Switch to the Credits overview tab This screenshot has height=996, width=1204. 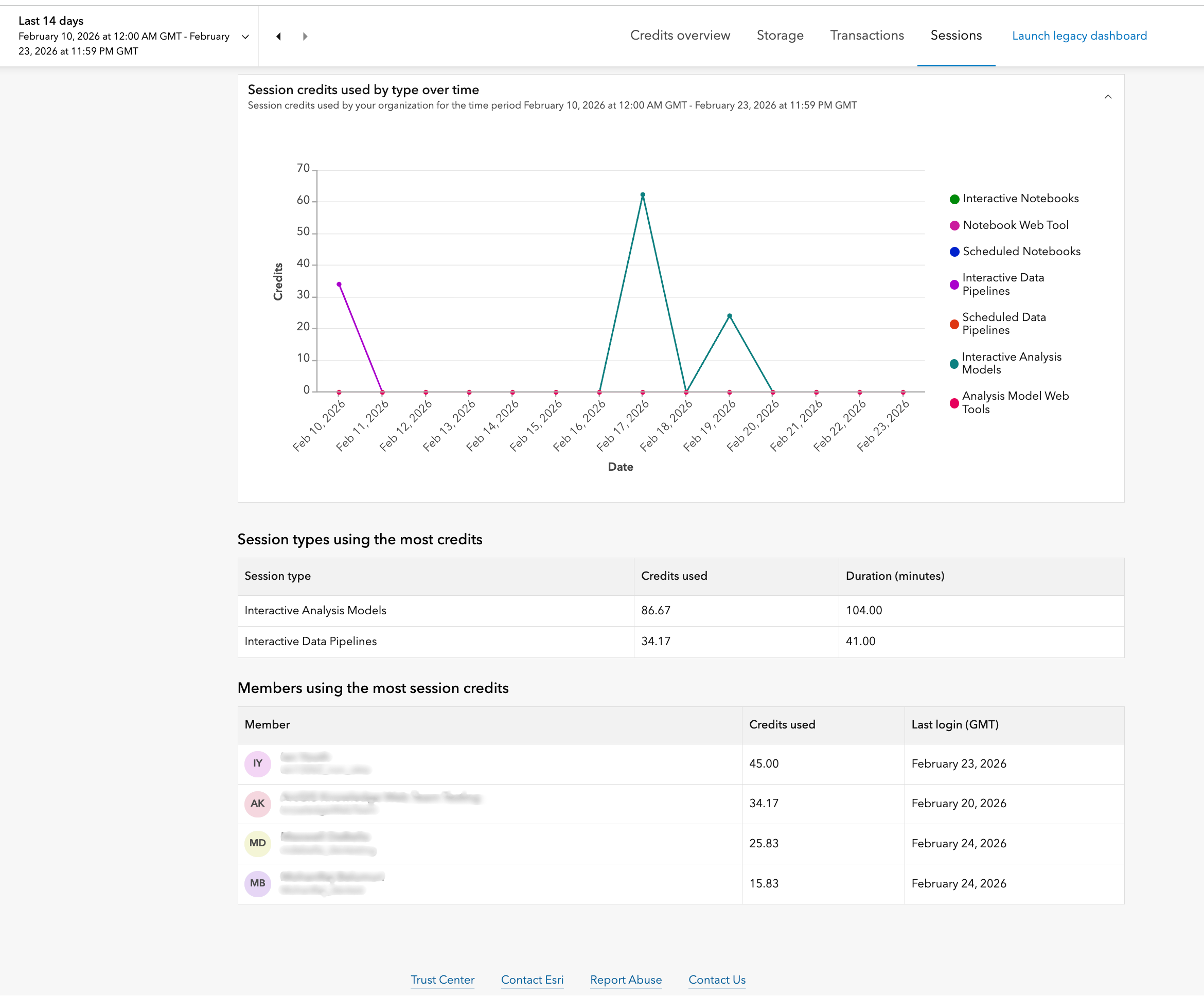[680, 35]
